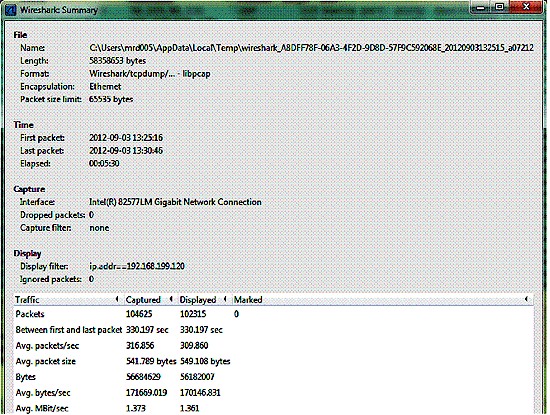The width and height of the screenshot is (550, 415).
Task: Click captured avg packet size 541.789 bytes
Action: (x=151, y=361)
